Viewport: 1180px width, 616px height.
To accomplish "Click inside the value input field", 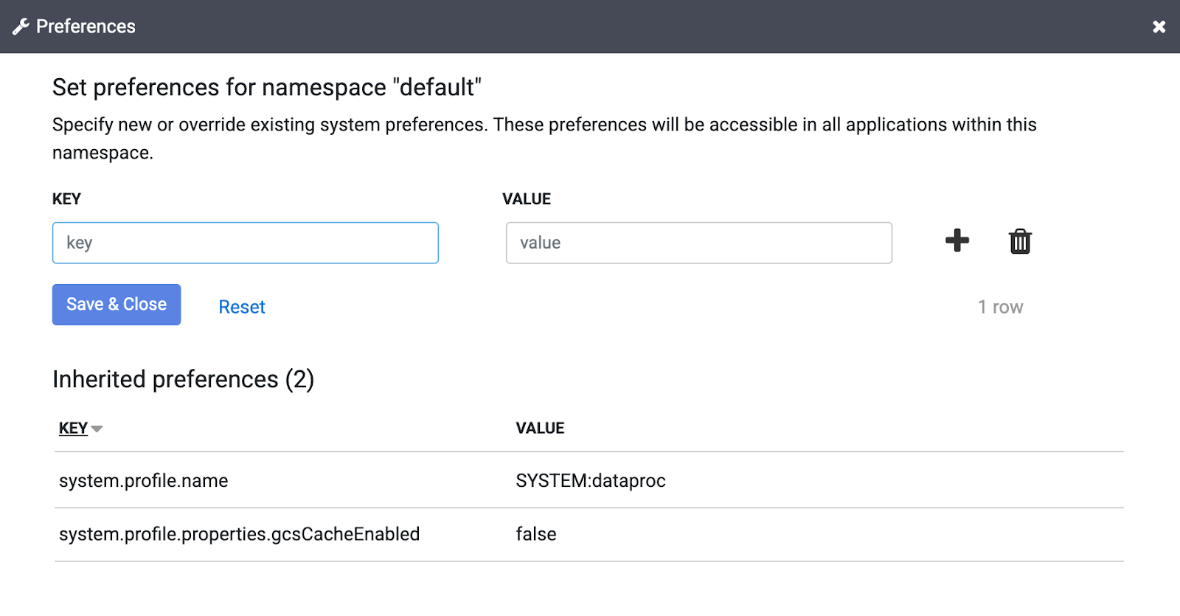I will 699,242.
